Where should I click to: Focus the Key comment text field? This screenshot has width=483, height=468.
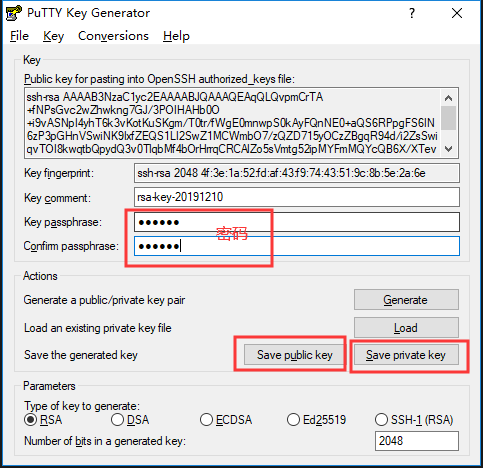point(297,197)
